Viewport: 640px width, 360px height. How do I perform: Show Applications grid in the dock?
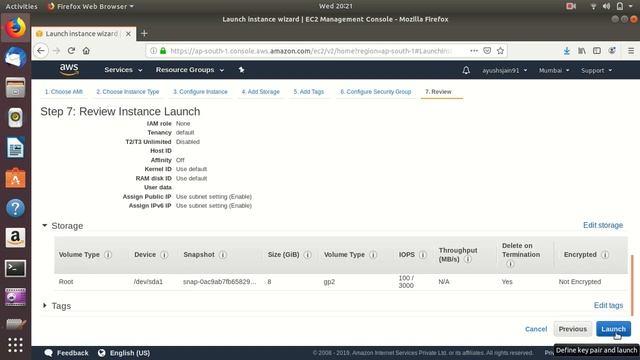[15, 345]
